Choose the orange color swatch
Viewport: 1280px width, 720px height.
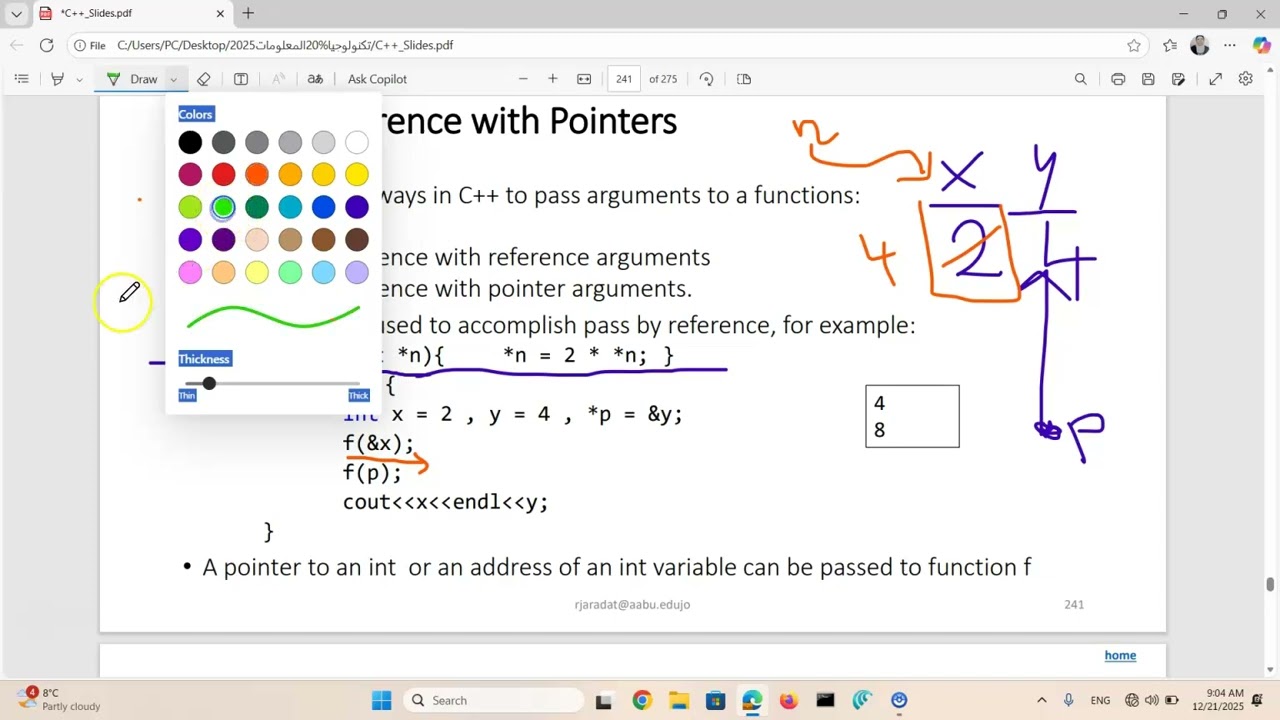pos(257,175)
